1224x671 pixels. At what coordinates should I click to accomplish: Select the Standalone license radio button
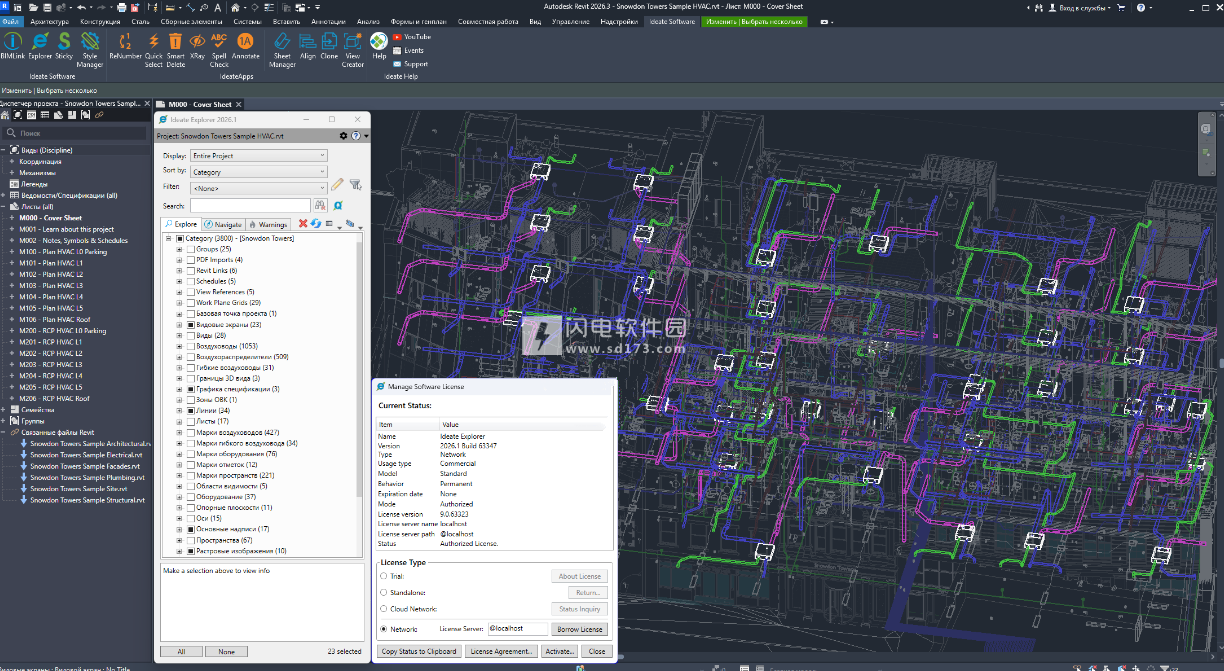tap(383, 593)
